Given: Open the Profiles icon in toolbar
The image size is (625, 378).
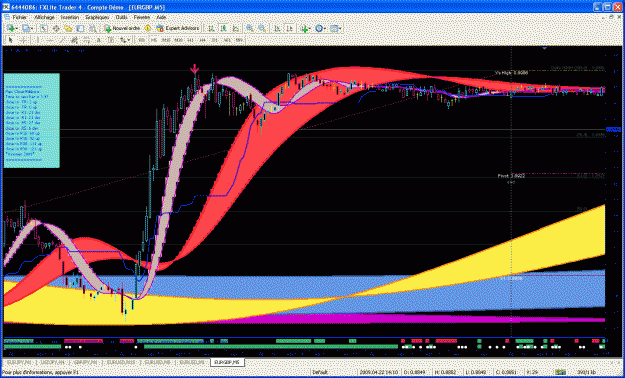Looking at the screenshot, I should click(26, 28).
